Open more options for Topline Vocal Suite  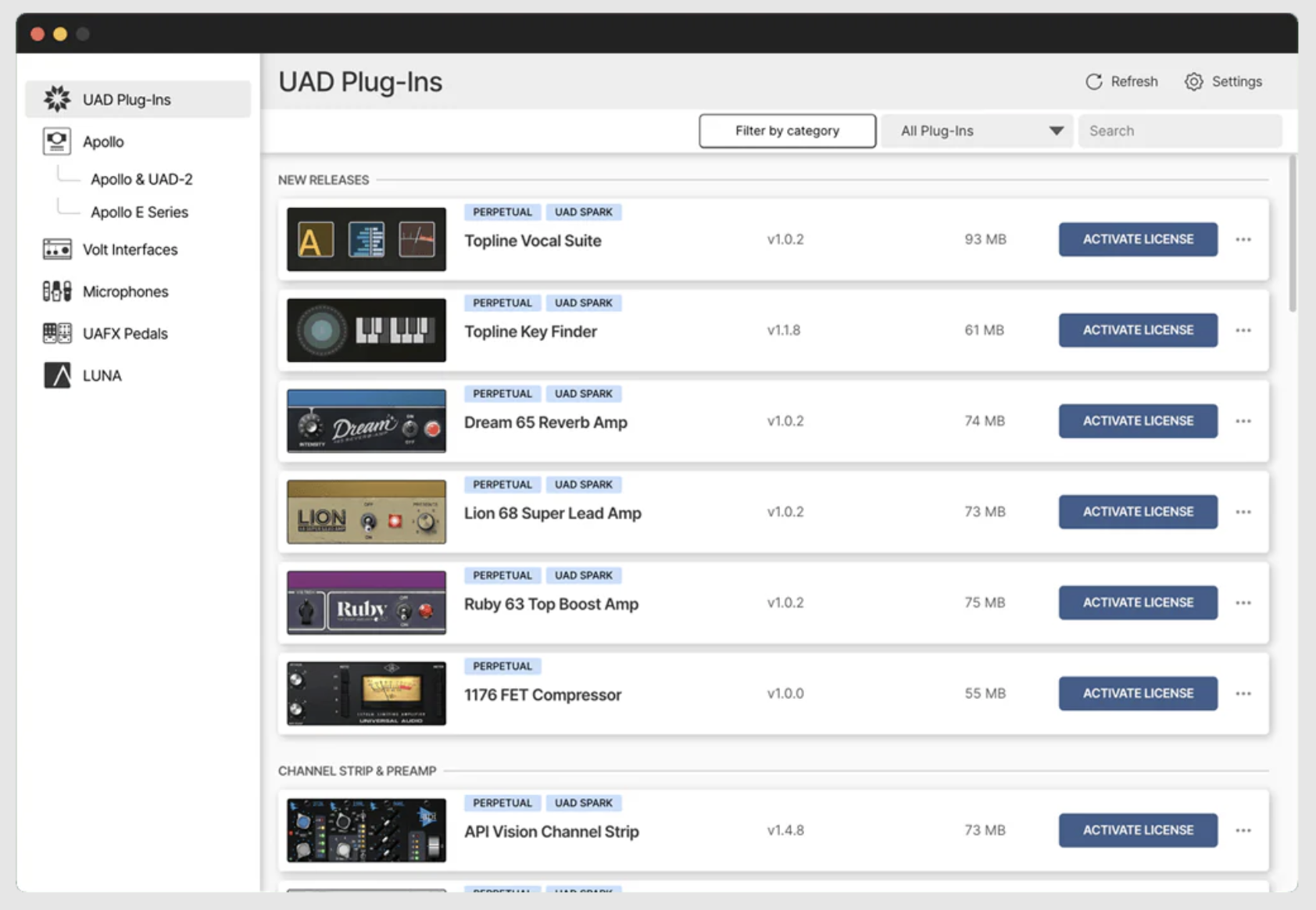1243,239
